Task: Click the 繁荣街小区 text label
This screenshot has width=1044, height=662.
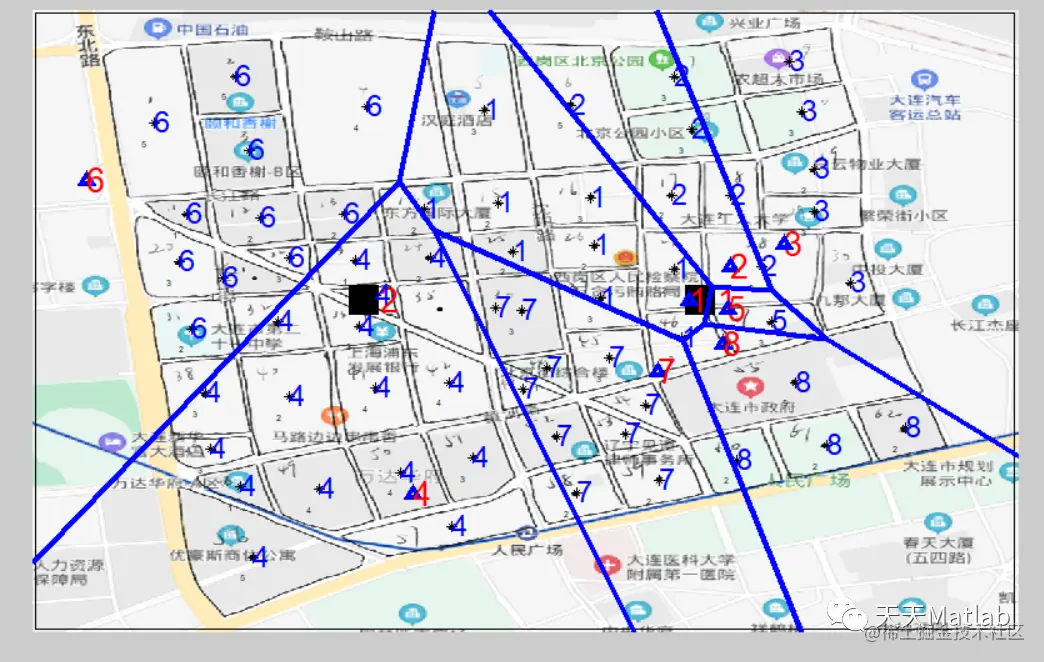Action: click(904, 216)
